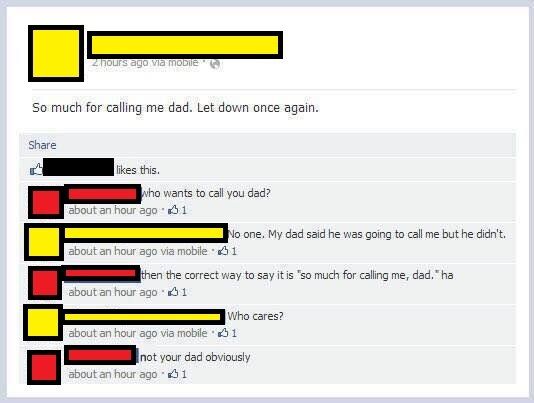Screen dimensions: 534x403
Task: Click like icon on 'who wants to call you dad?' comment
Action: [173, 210]
